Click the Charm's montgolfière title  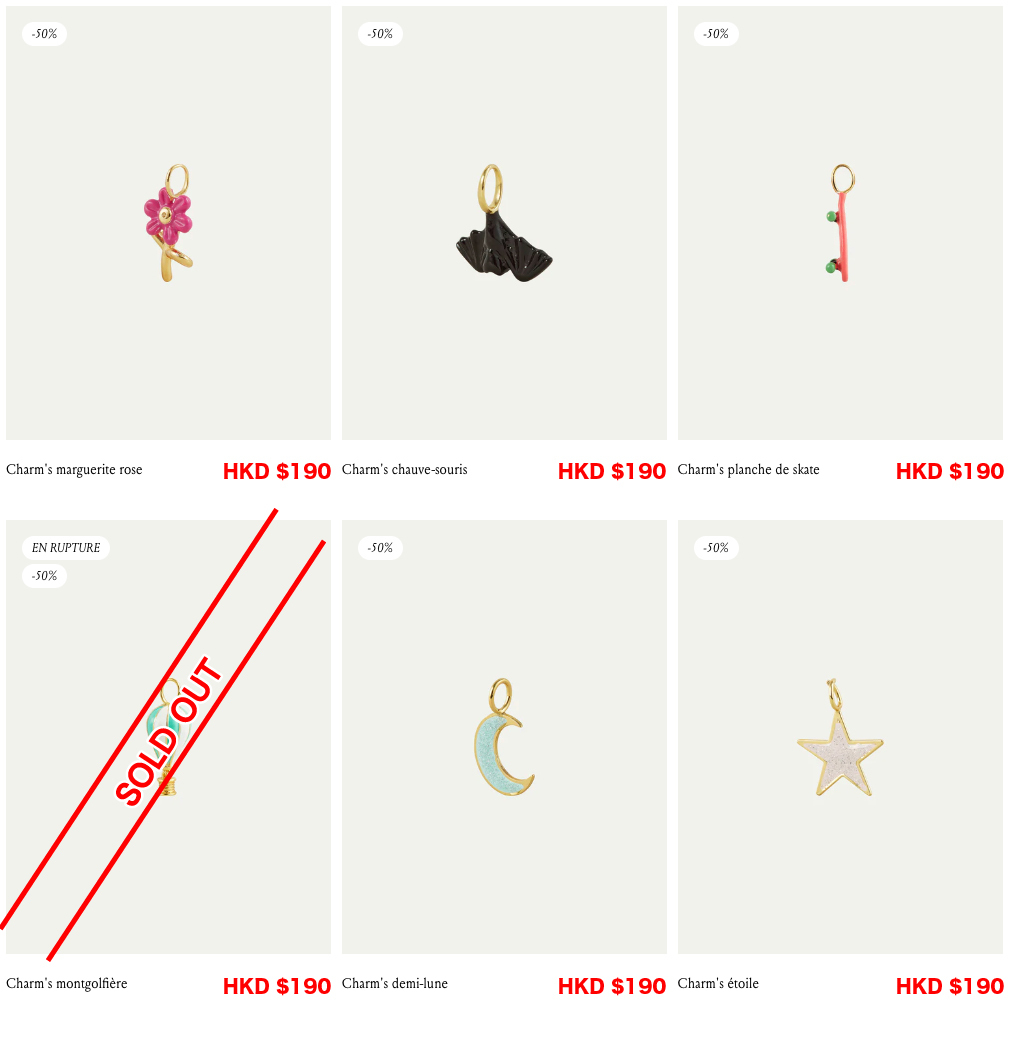click(66, 984)
